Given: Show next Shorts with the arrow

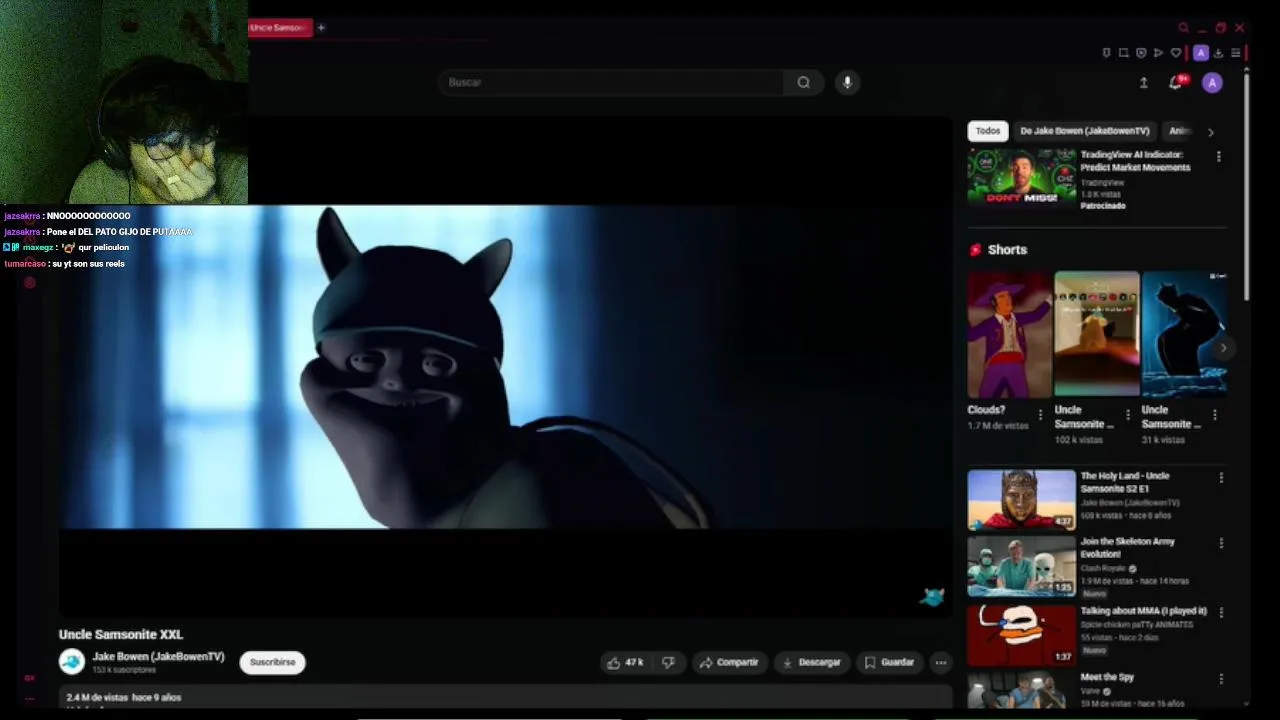Looking at the screenshot, I should pyautogui.click(x=1222, y=348).
